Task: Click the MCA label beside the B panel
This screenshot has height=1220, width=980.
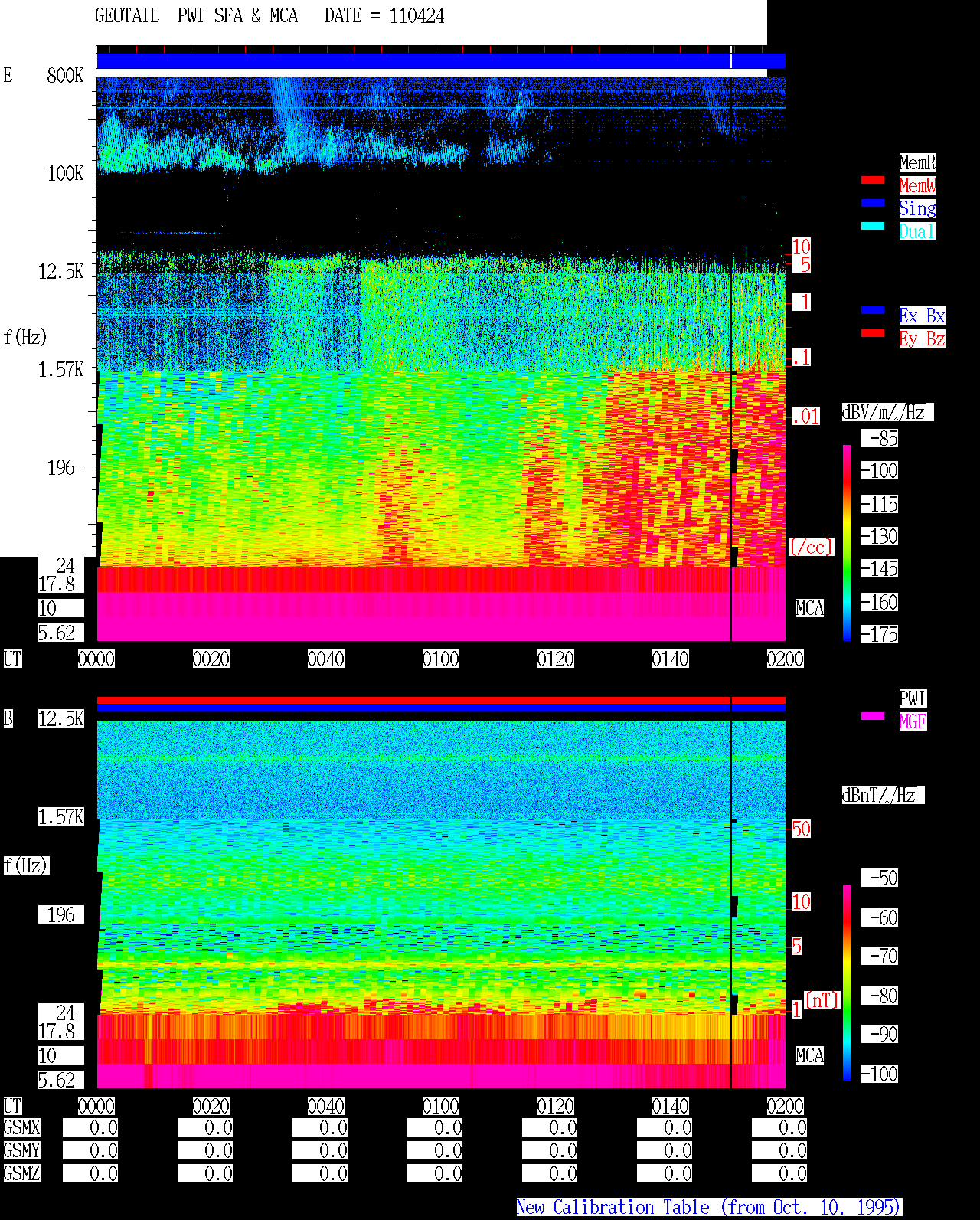Action: coord(810,1055)
